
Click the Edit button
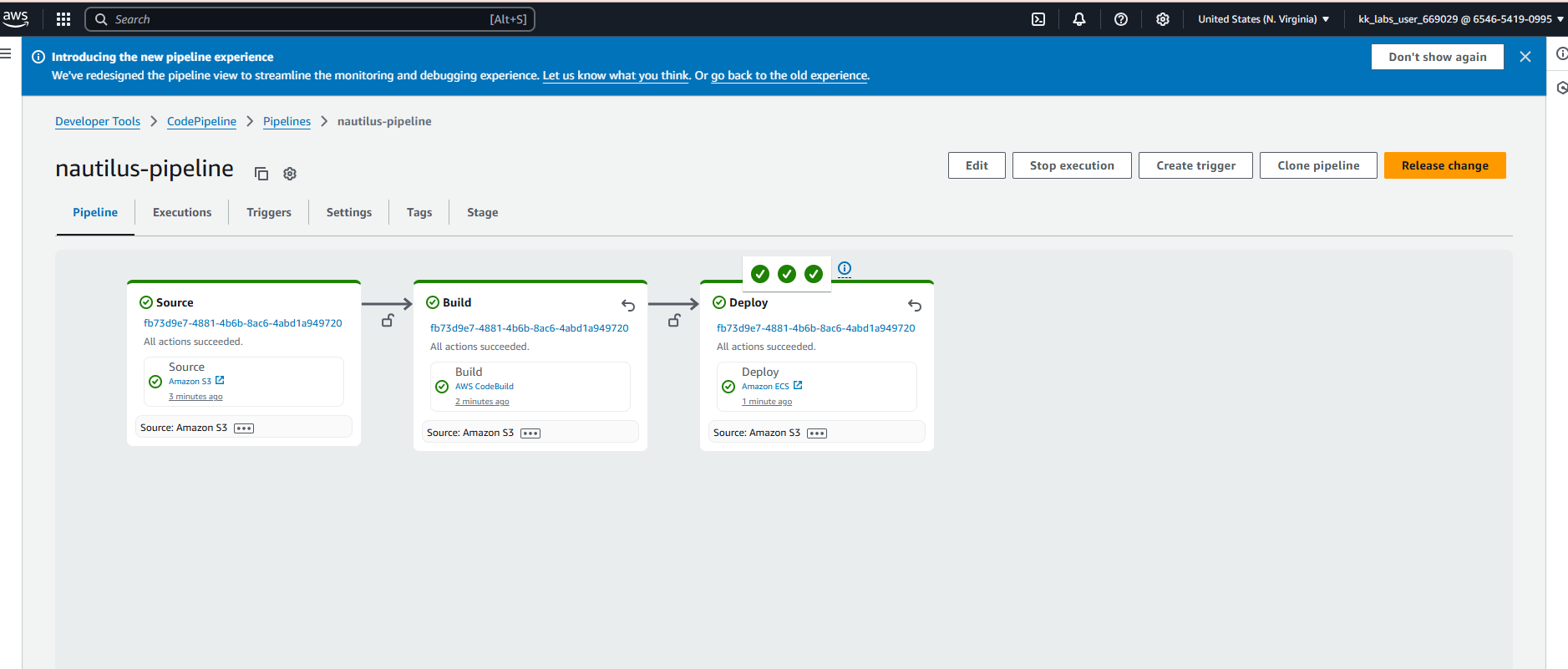click(977, 165)
